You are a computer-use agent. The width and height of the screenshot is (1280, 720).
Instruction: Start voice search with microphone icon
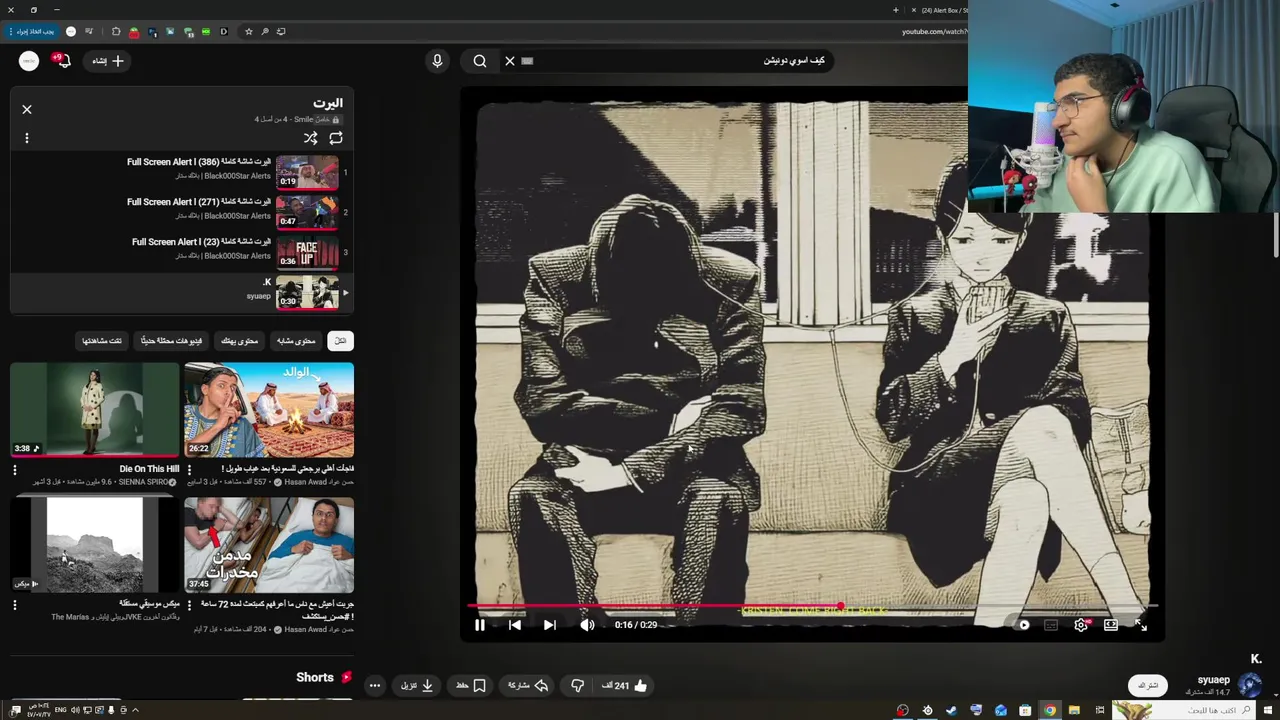pos(437,61)
